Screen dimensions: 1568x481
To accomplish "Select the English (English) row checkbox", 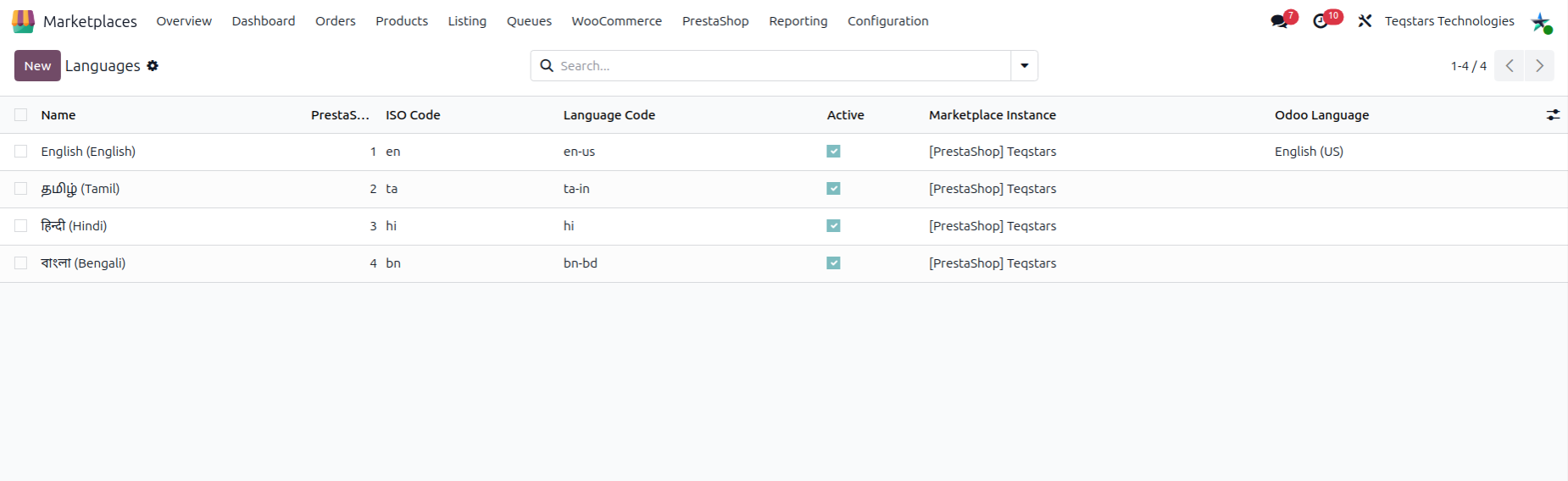I will [x=21, y=152].
